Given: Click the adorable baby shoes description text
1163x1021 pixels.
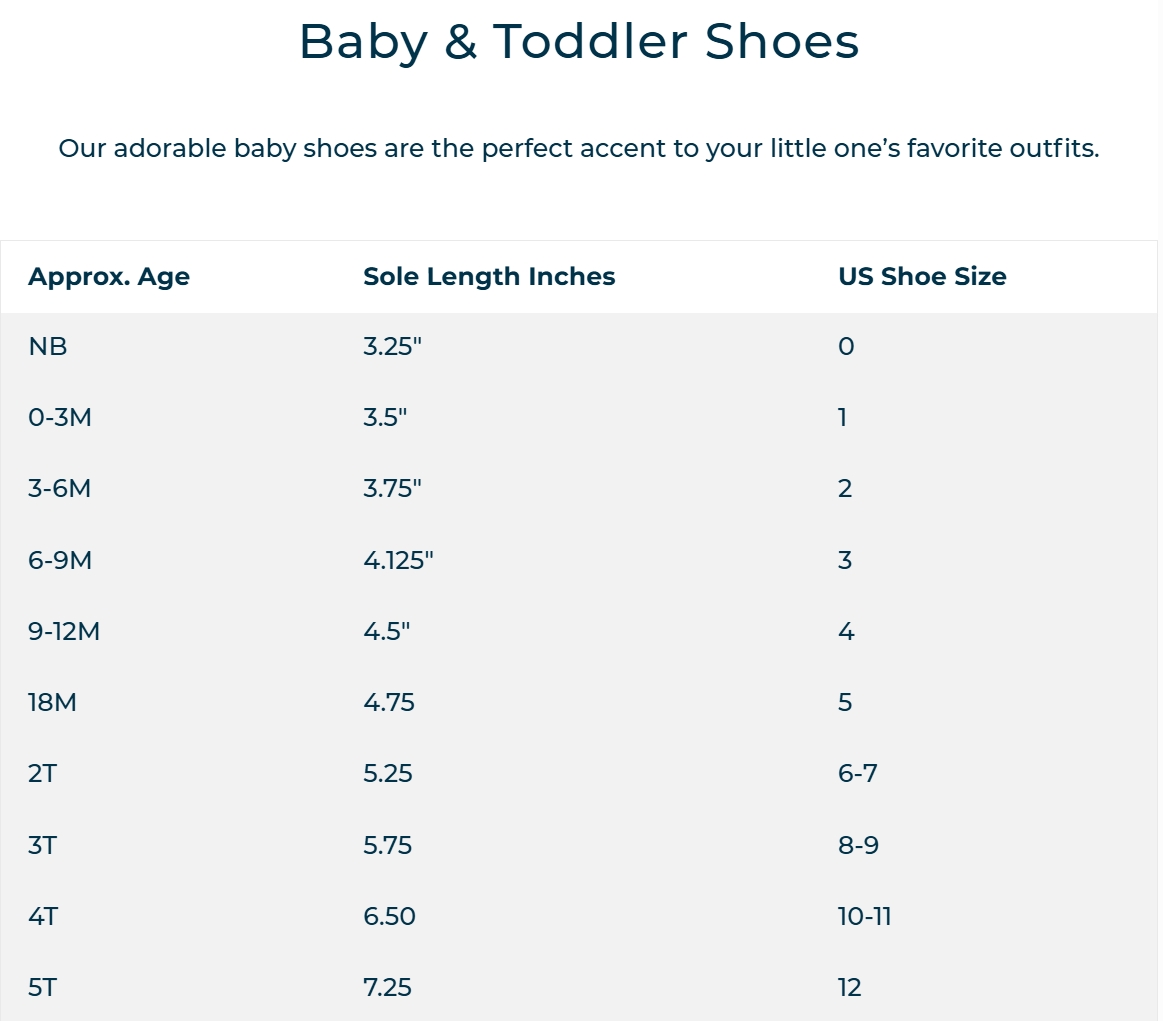Looking at the screenshot, I should [x=579, y=148].
